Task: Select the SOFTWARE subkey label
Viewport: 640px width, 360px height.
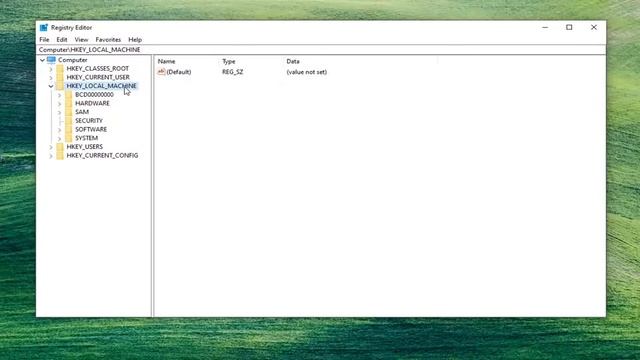Action: pyautogui.click(x=91, y=129)
